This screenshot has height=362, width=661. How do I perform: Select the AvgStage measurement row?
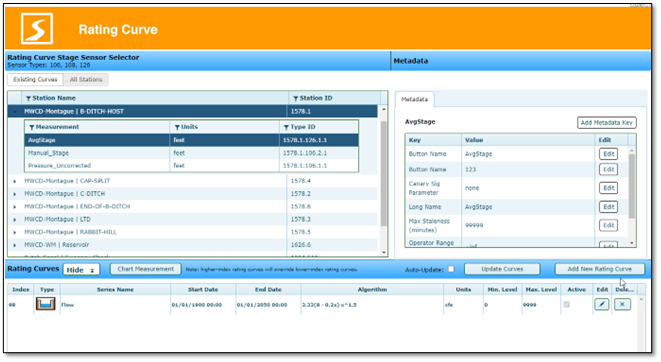[192, 140]
